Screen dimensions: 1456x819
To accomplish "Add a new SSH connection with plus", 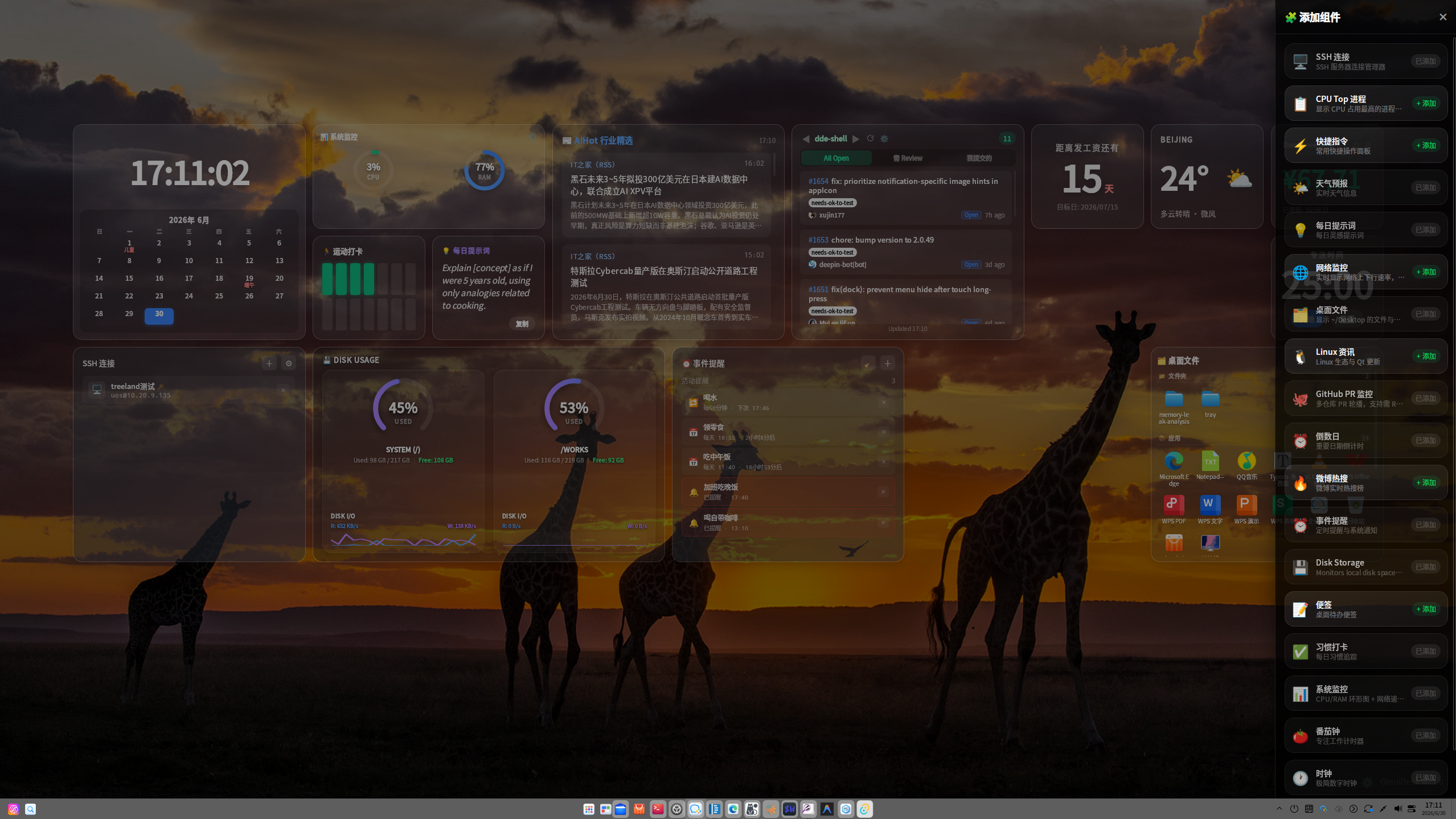I will tap(269, 363).
